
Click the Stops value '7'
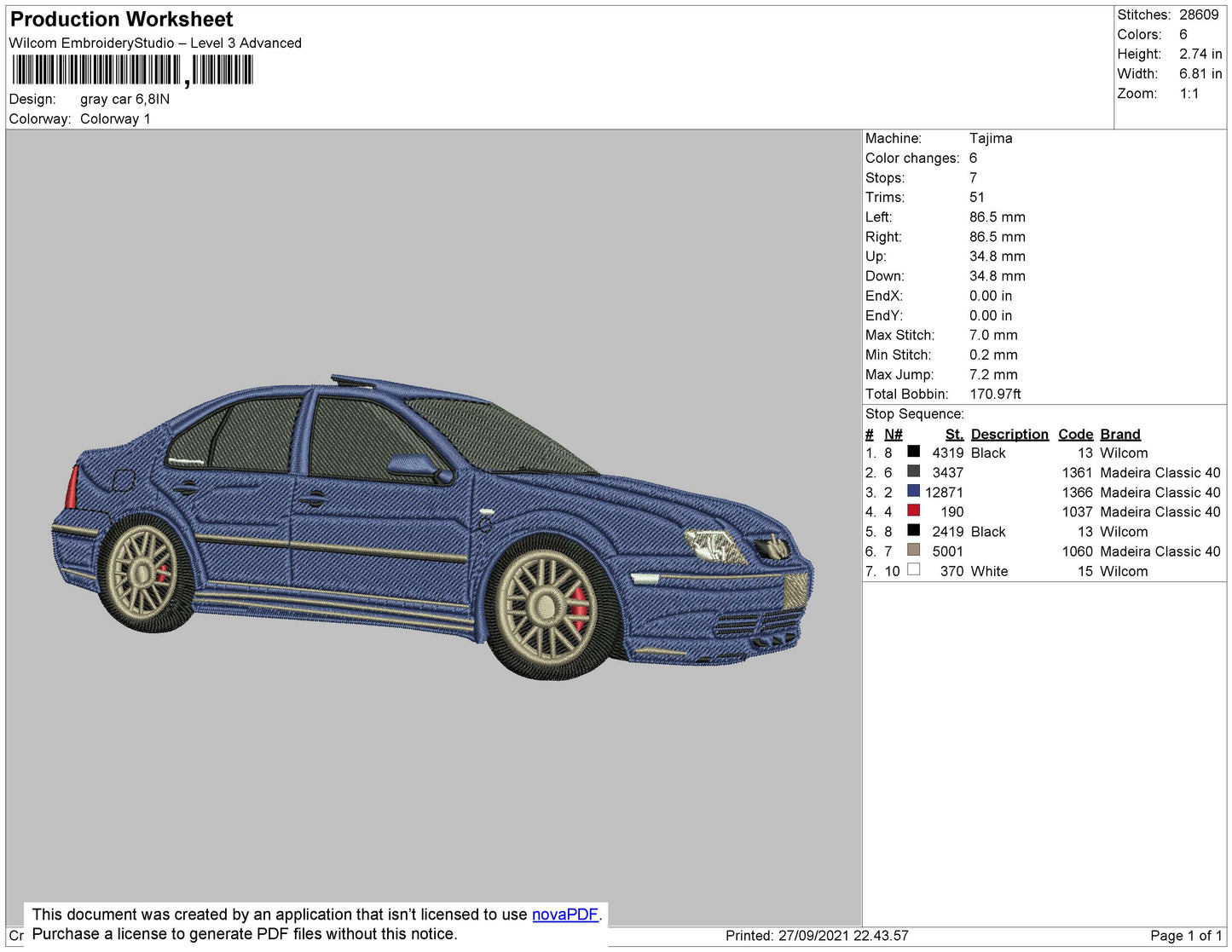point(973,177)
